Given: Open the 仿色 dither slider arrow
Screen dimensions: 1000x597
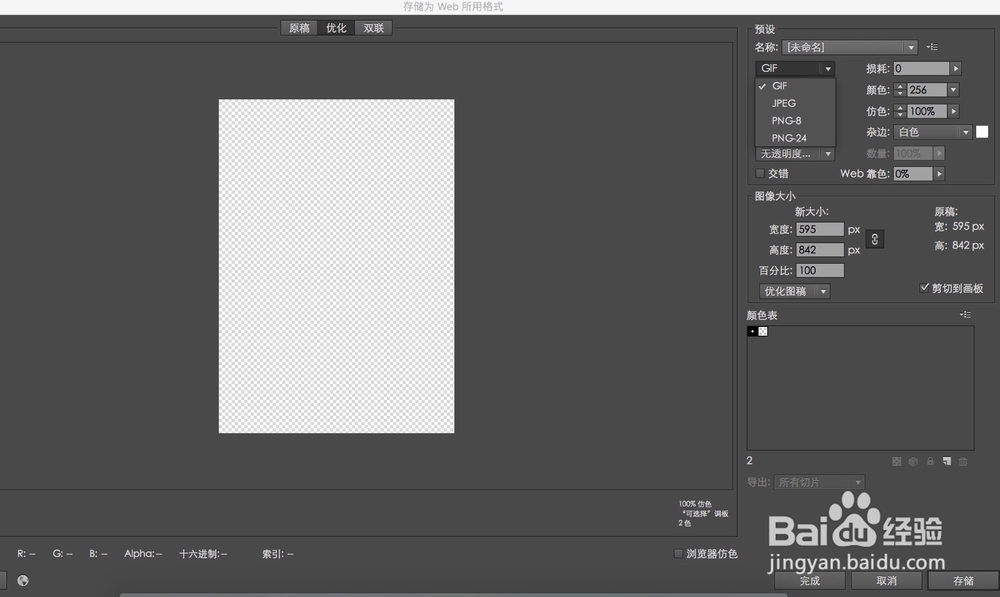Looking at the screenshot, I should tap(953, 111).
